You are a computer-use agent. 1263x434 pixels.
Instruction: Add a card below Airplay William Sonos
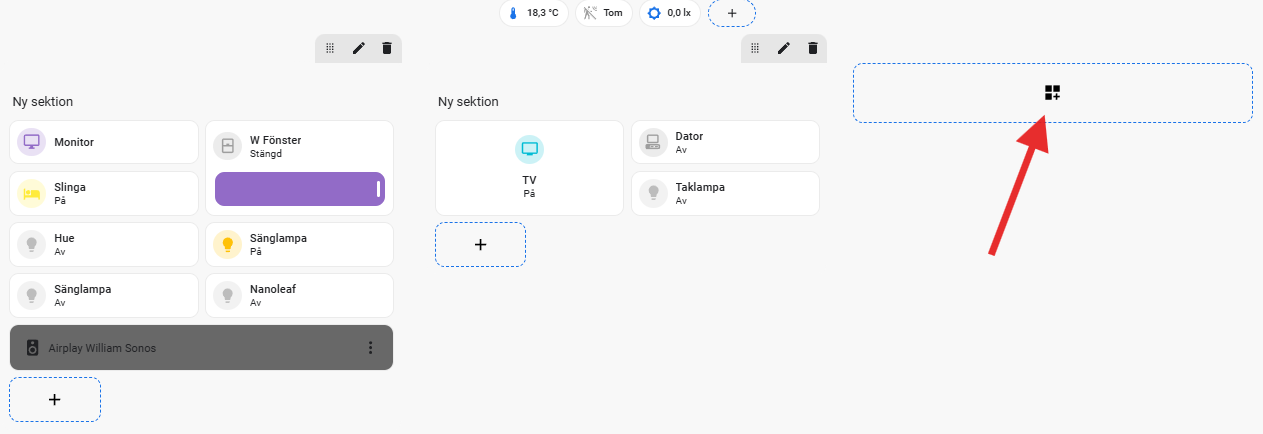coord(55,400)
